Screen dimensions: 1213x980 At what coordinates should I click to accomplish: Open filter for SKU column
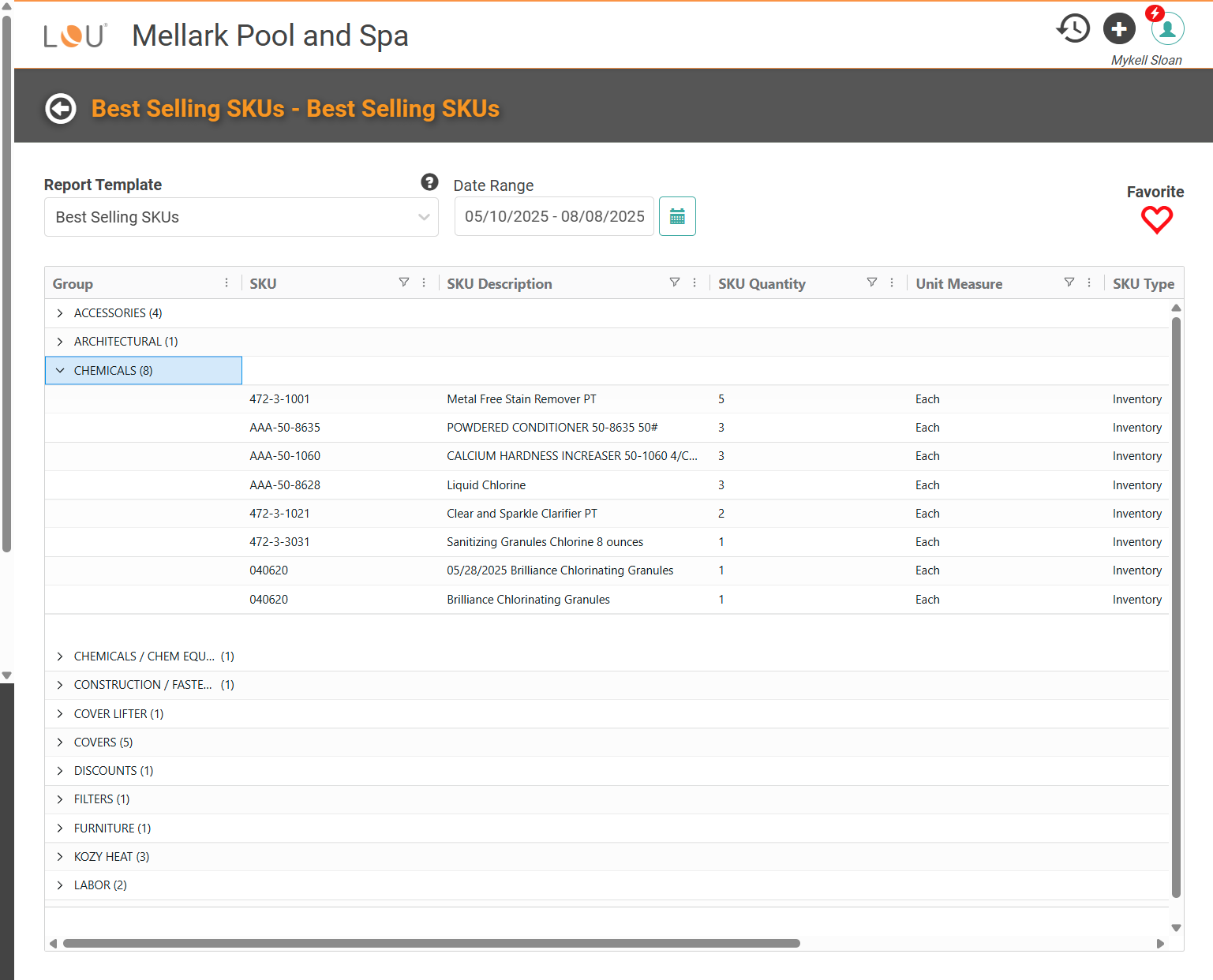(x=404, y=282)
